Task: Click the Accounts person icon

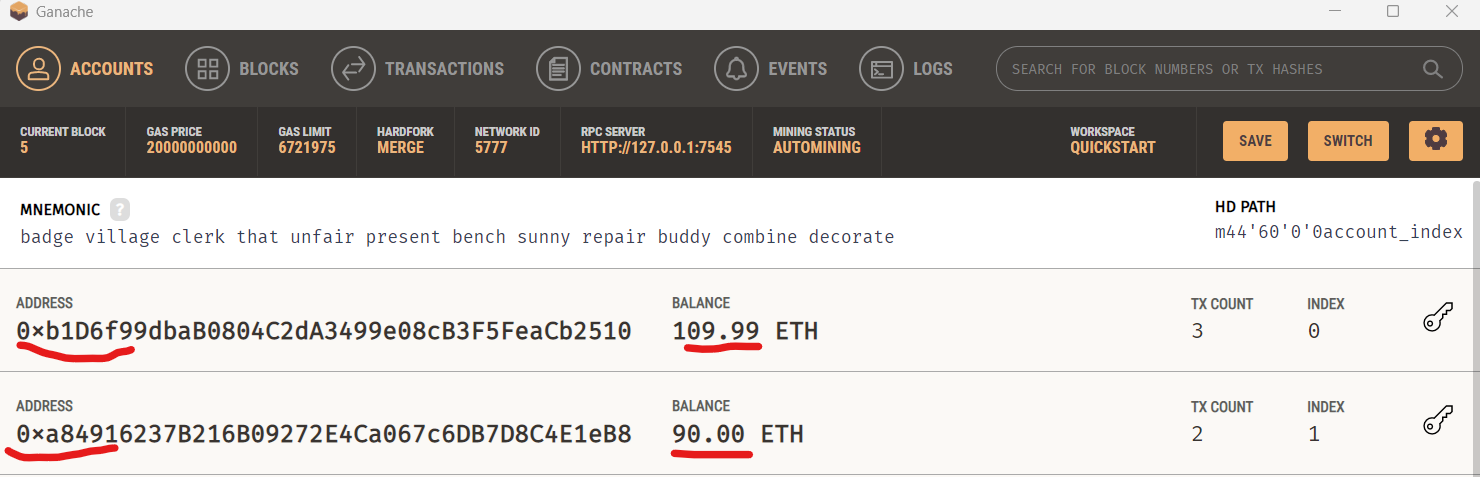Action: (39, 69)
